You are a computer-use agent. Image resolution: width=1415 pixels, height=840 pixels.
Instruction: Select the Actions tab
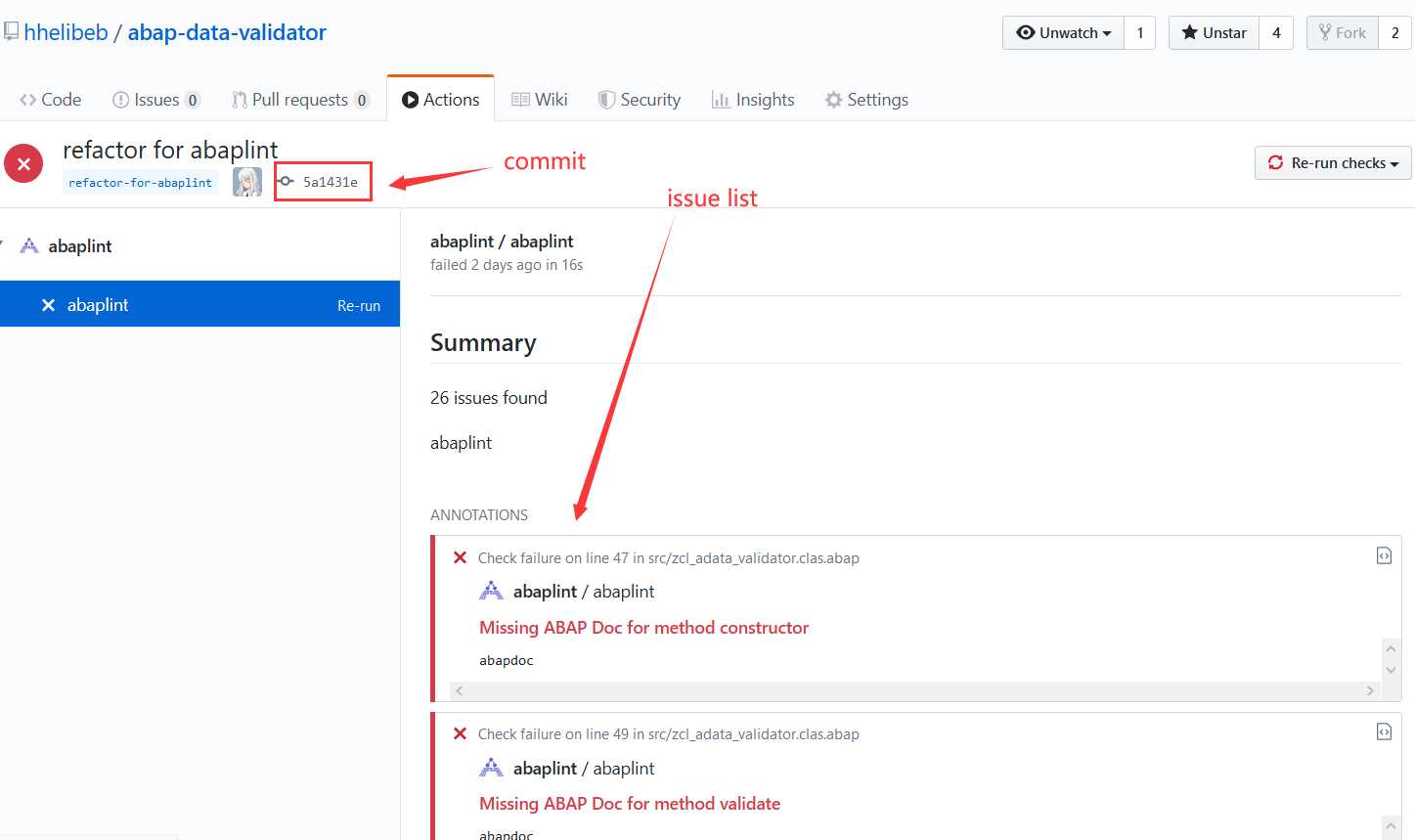[441, 99]
